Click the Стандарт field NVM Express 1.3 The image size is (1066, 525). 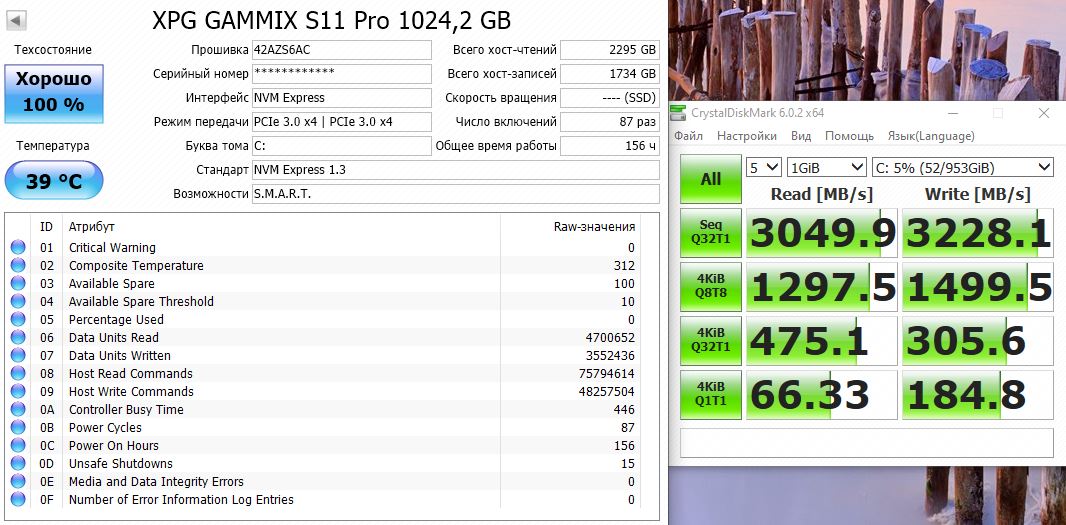(455, 169)
